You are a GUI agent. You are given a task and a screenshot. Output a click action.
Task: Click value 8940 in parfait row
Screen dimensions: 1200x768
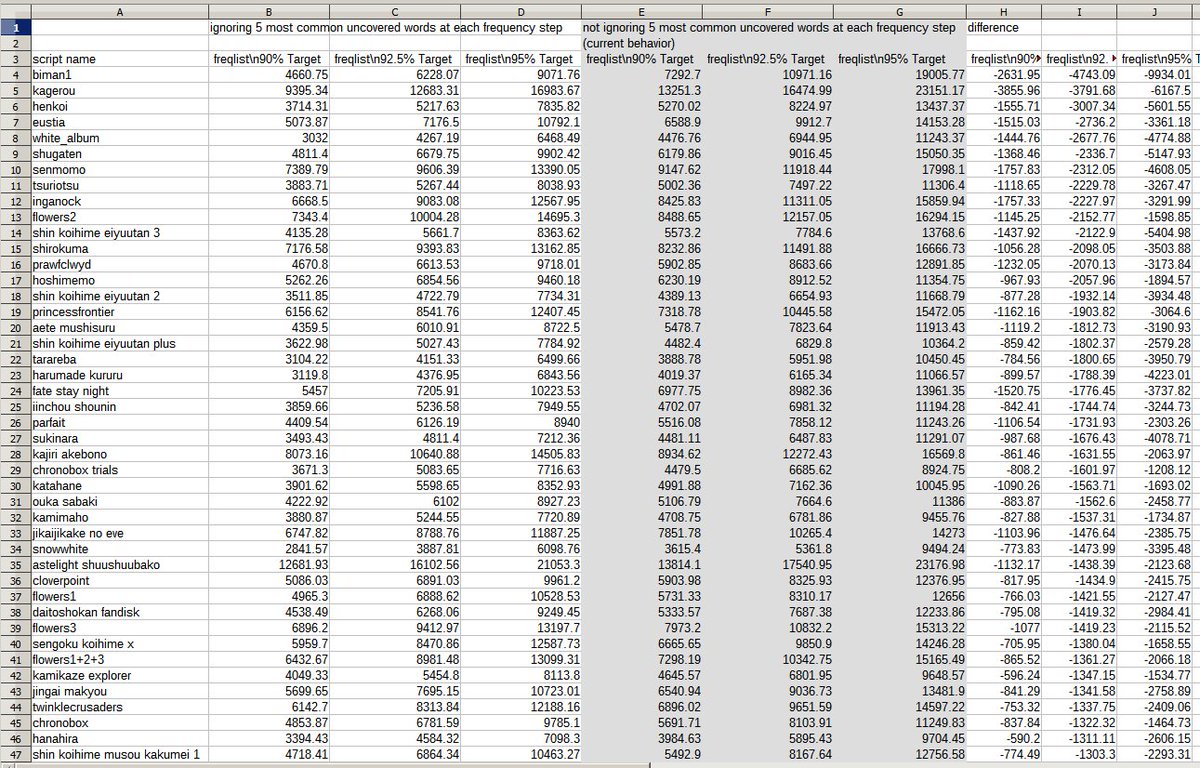[x=521, y=423]
